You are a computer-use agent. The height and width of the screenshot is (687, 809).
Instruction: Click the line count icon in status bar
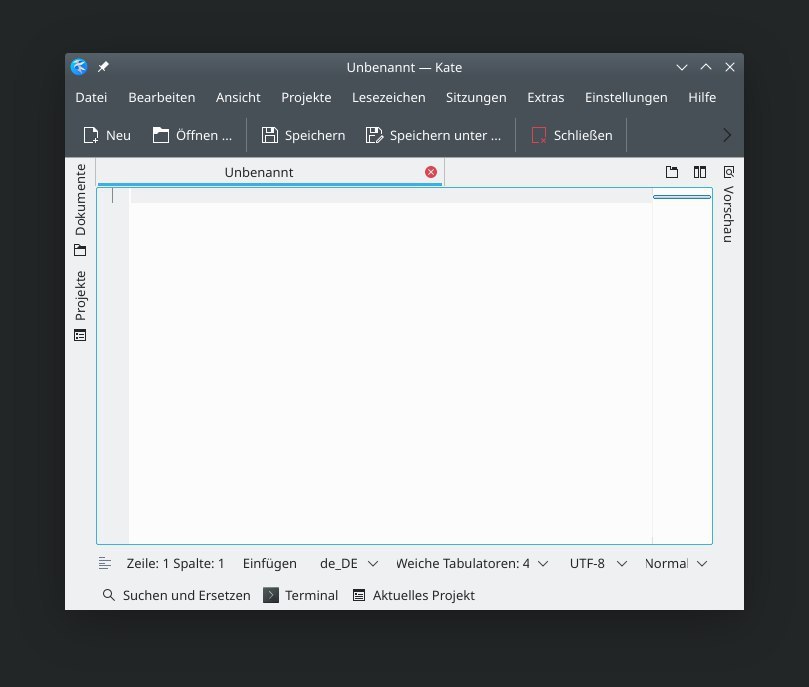click(x=105, y=563)
